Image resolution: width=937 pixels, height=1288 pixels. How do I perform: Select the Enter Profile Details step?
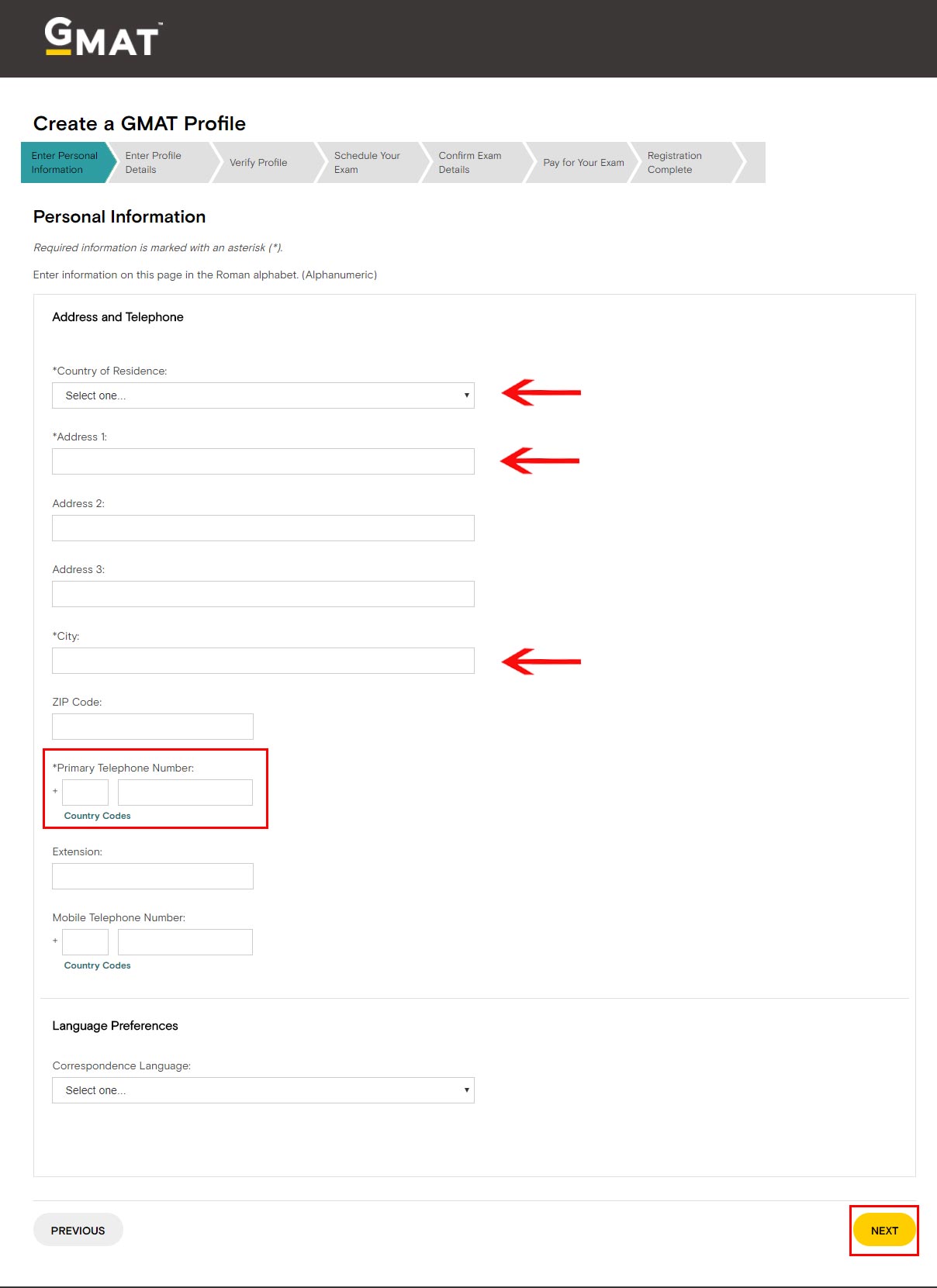(159, 163)
